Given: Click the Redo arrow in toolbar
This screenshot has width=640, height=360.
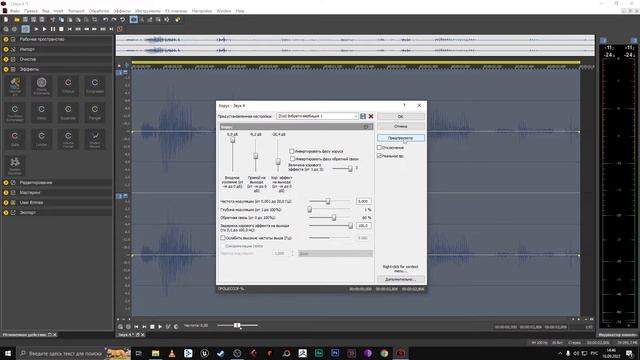Looking at the screenshot, I should coord(114,19).
